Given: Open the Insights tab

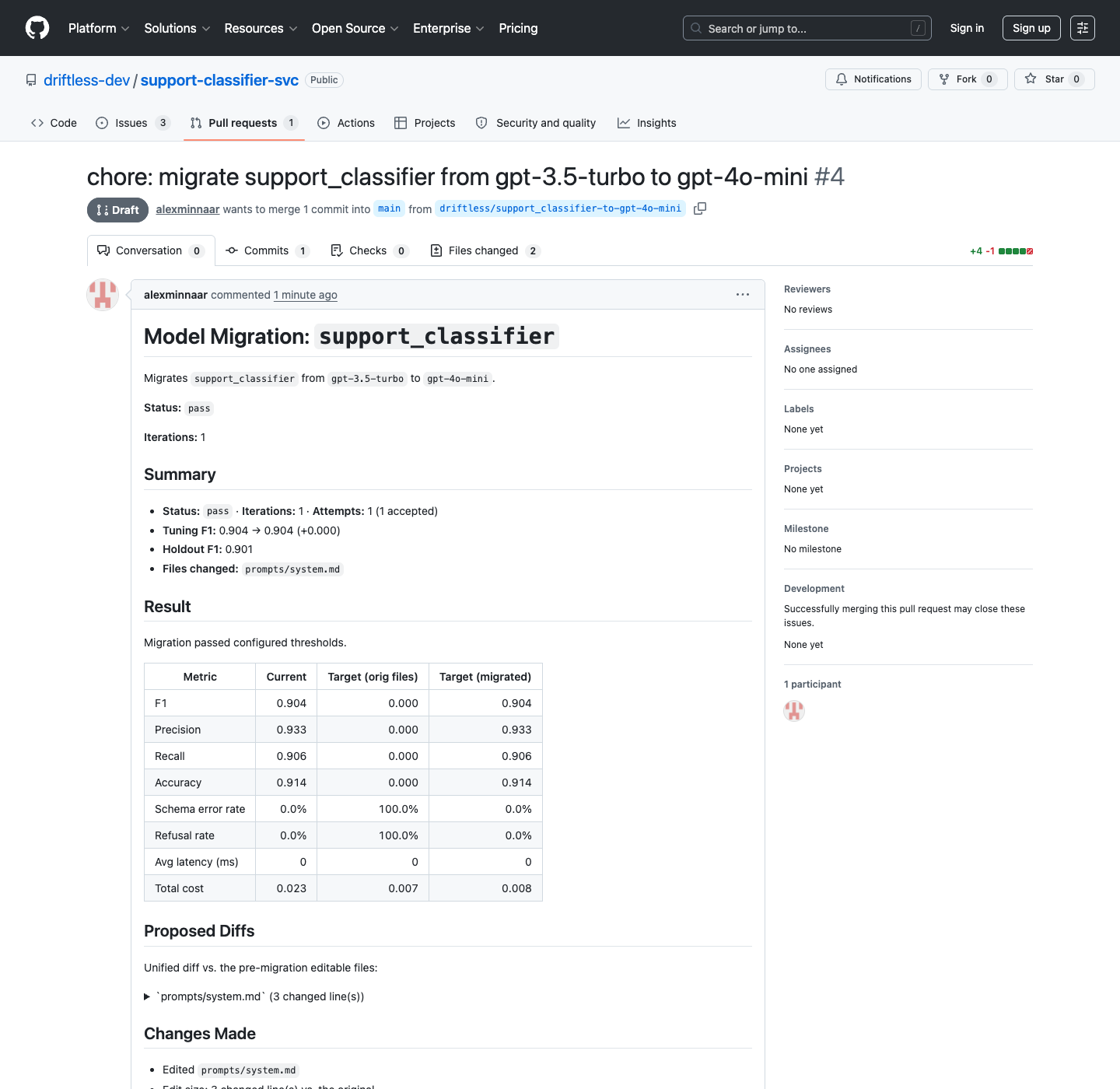Looking at the screenshot, I should [x=647, y=123].
